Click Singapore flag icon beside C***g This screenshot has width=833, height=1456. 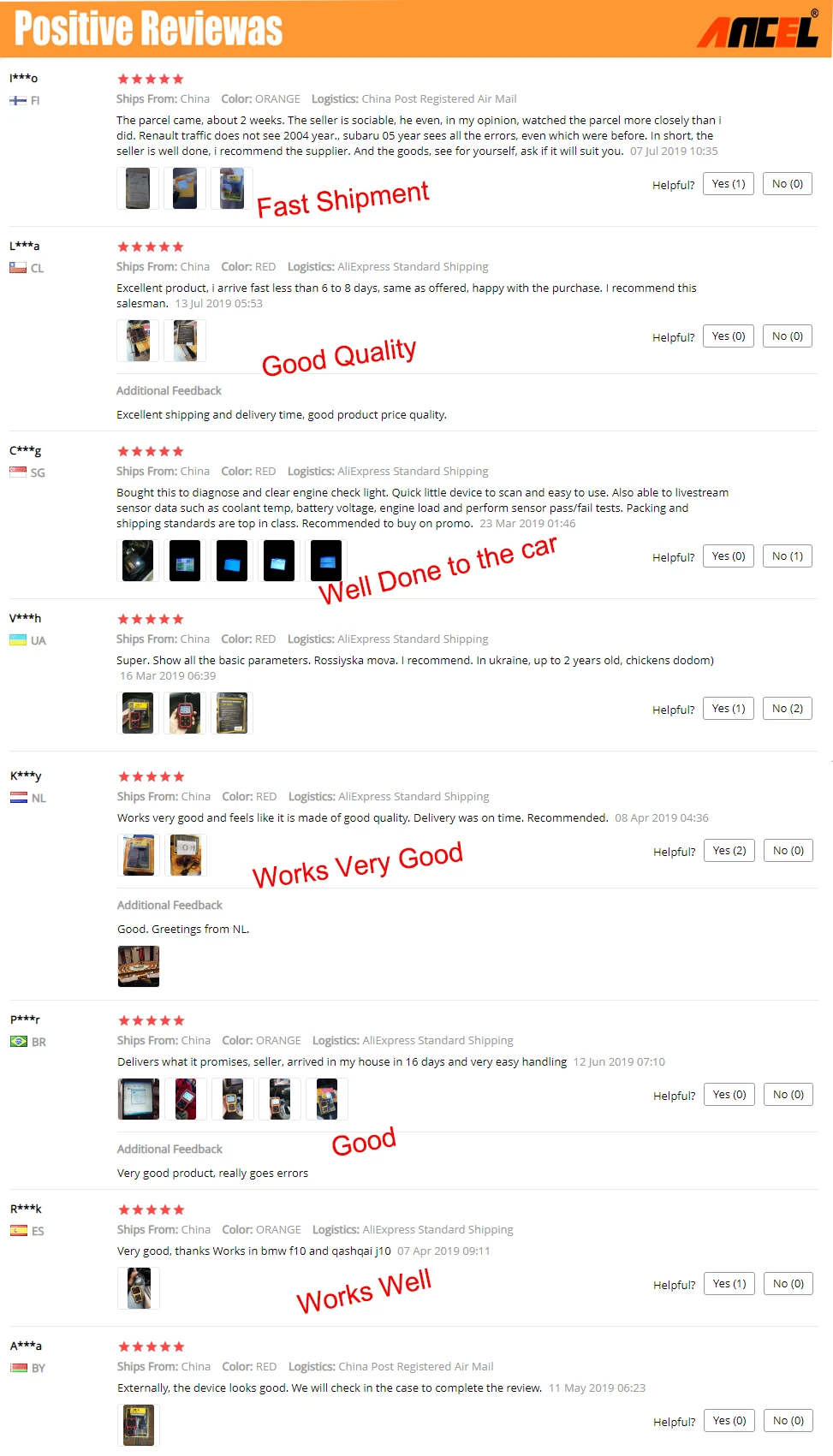18,472
